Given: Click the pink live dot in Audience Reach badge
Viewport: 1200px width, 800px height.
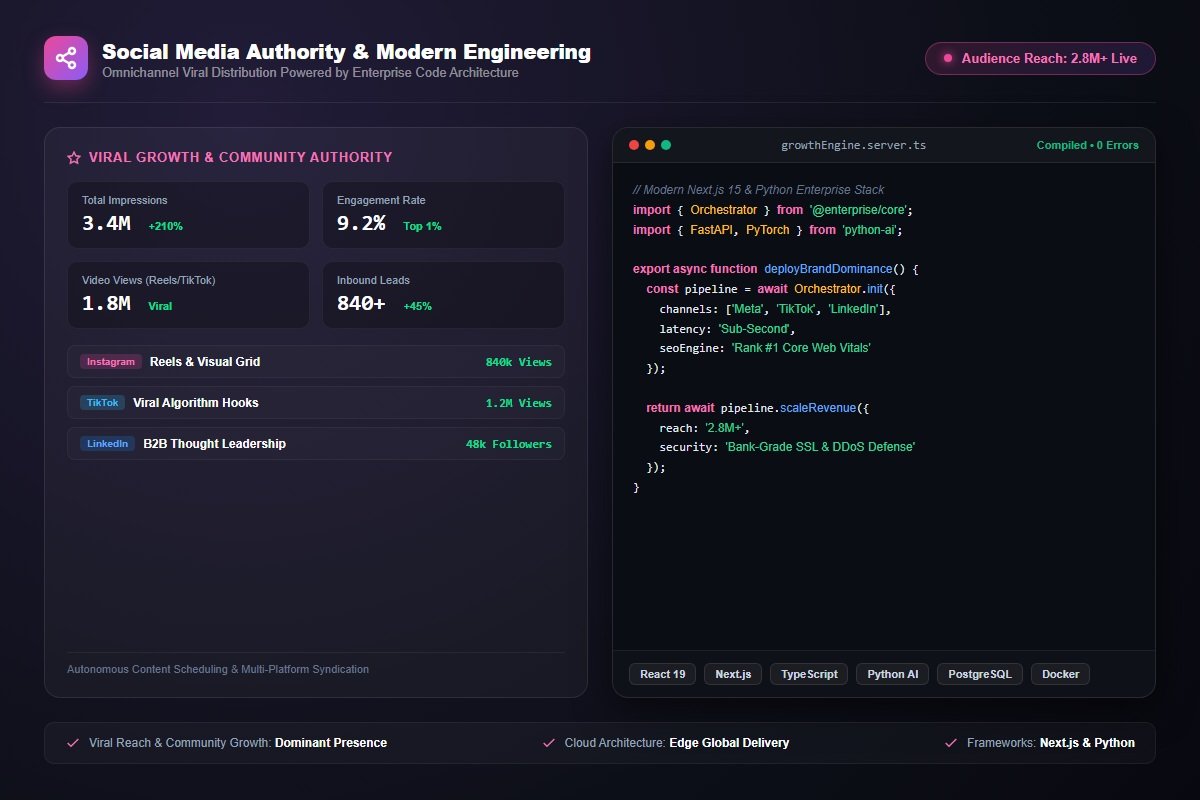Looking at the screenshot, I should (x=948, y=58).
